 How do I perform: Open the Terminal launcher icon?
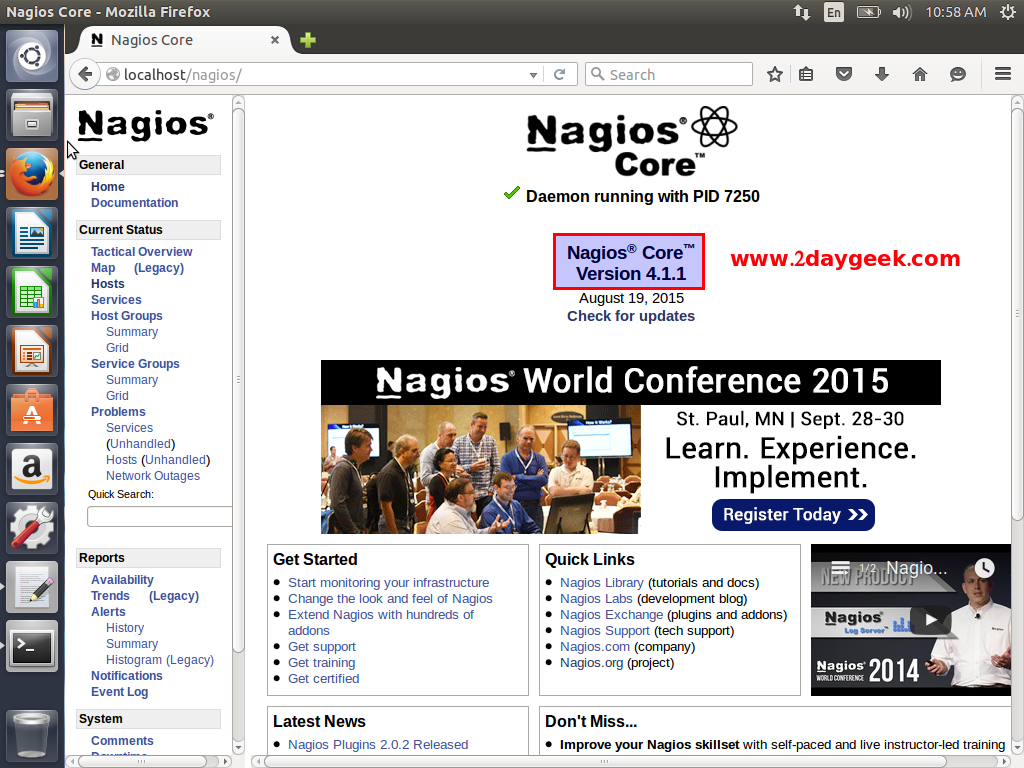[32, 646]
